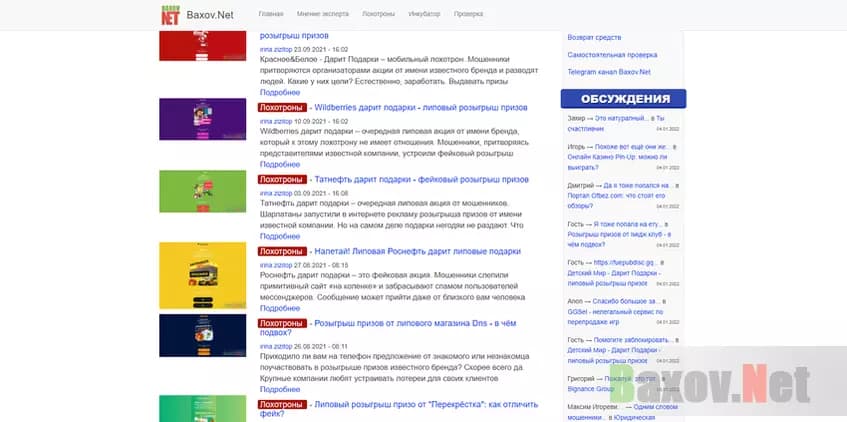Image resolution: width=847 pixels, height=422 pixels.
Task: Open Telegram канал Baxov.Net sidebar link
Action: click(609, 72)
